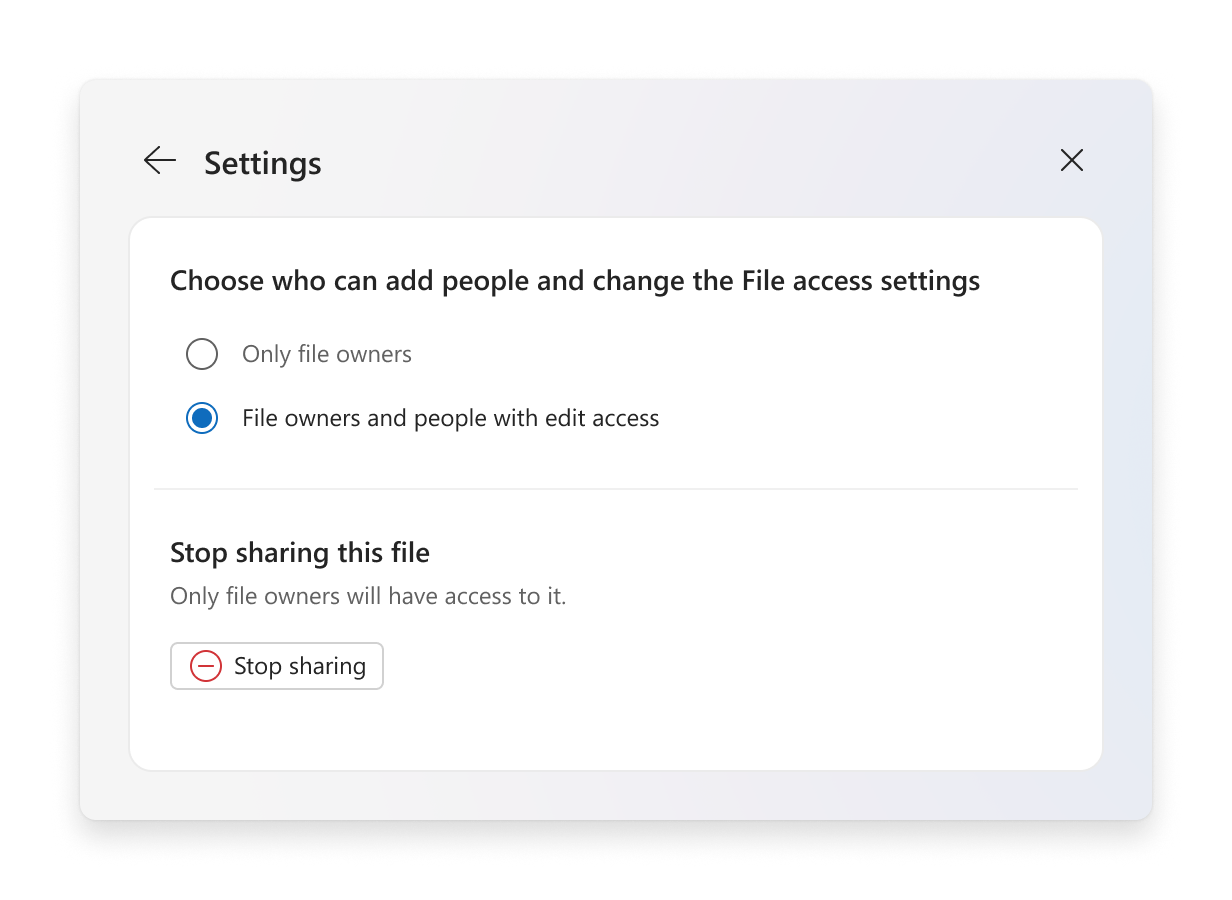The width and height of the screenshot is (1232, 900).
Task: Click the empty circle next to Only file owners
Action: click(202, 354)
